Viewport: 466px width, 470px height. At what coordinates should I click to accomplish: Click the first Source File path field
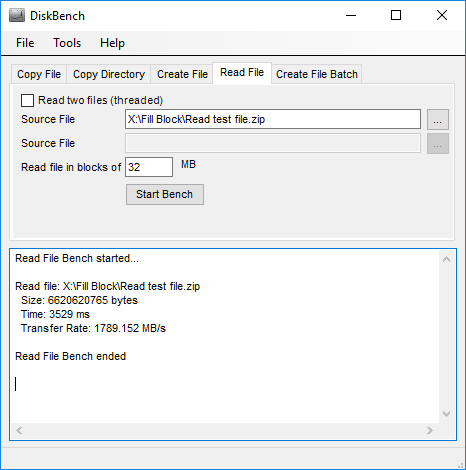click(273, 119)
